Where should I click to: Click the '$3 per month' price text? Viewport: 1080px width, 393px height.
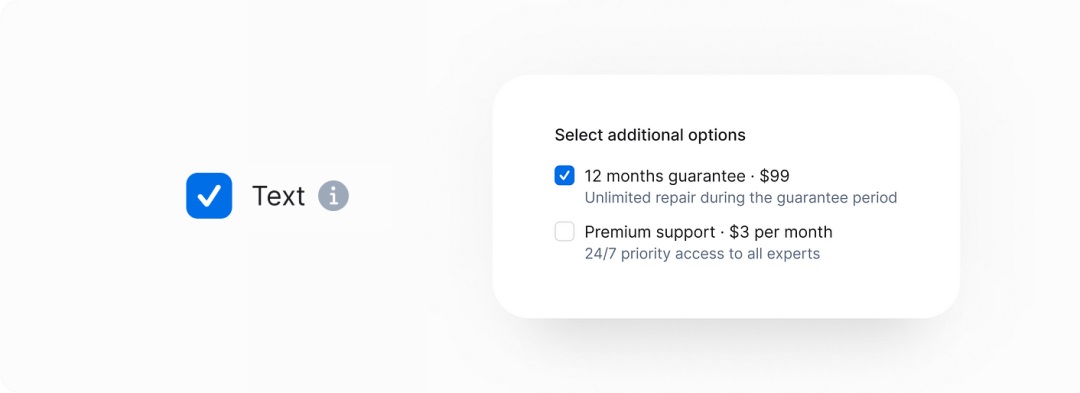[781, 233]
